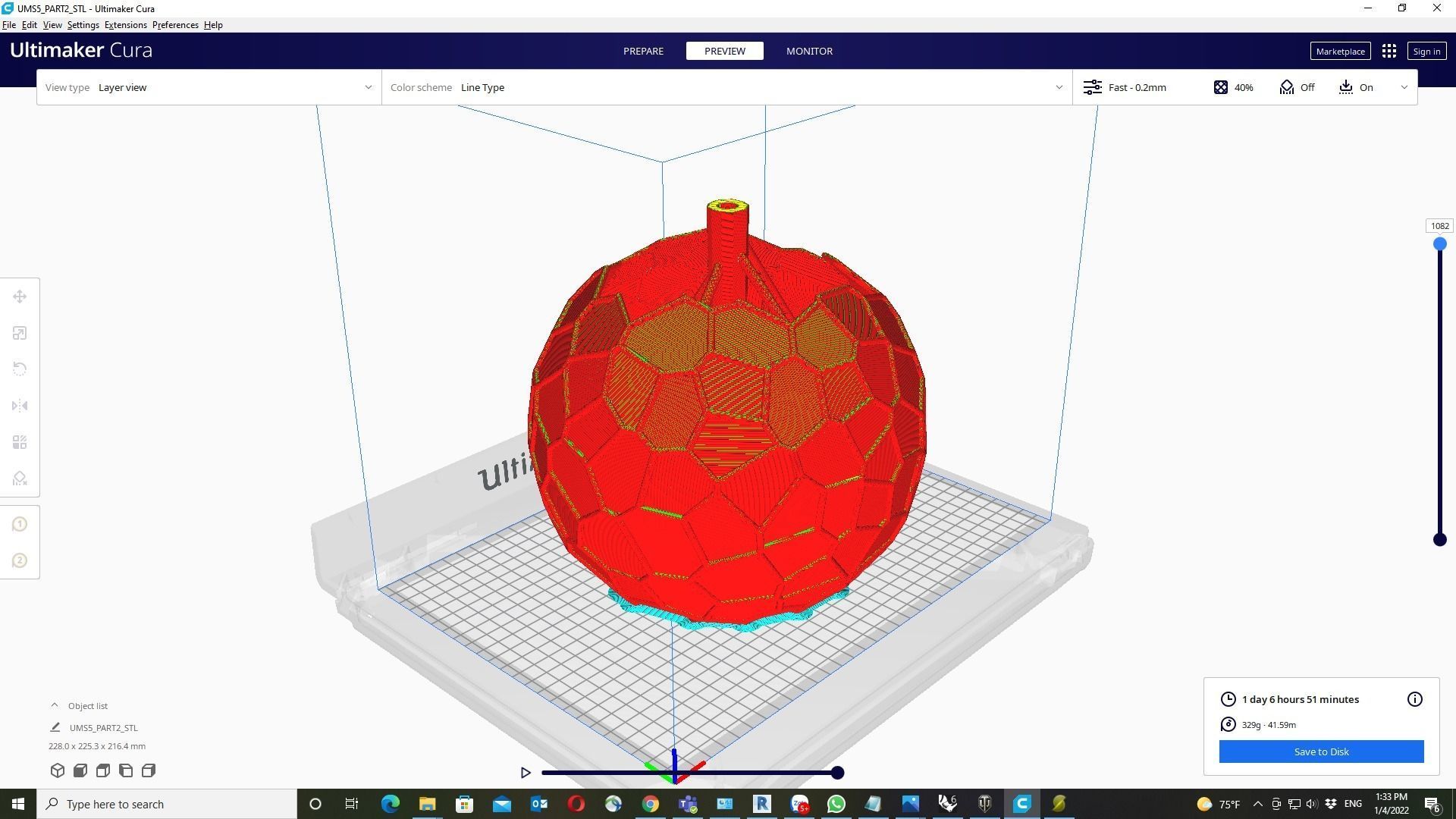Open WhatsApp from taskbar

pos(836,804)
